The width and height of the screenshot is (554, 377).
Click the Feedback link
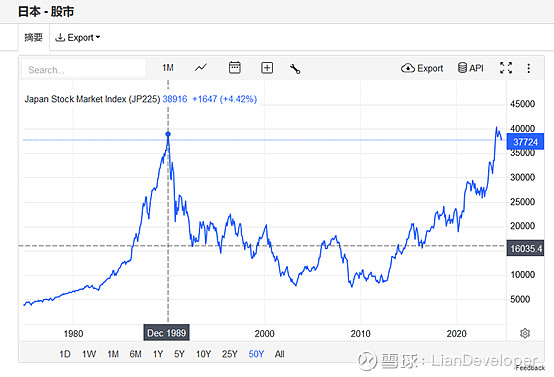530,368
